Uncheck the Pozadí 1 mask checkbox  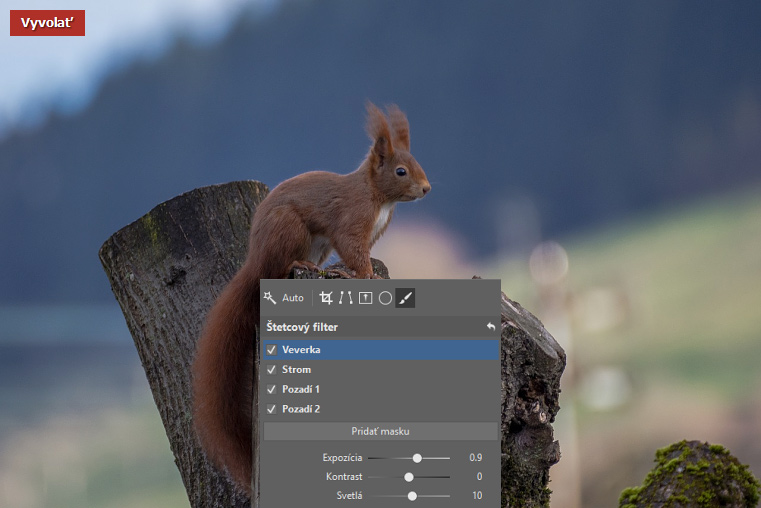[x=271, y=389]
